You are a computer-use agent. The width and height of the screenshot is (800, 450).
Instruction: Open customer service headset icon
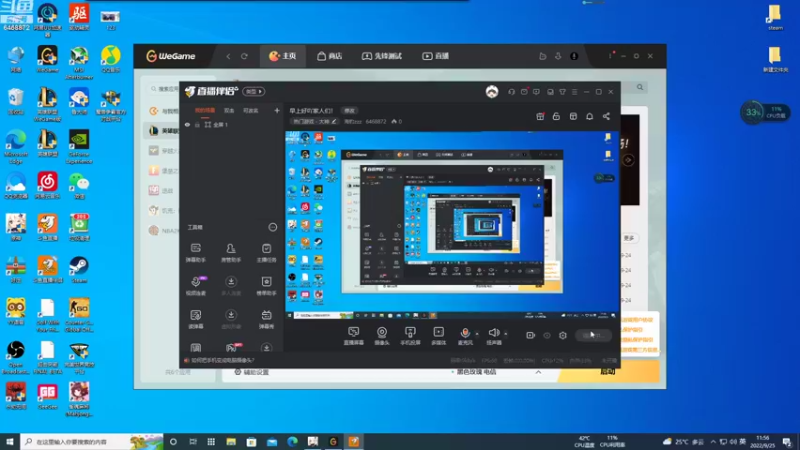pyautogui.click(x=512, y=92)
